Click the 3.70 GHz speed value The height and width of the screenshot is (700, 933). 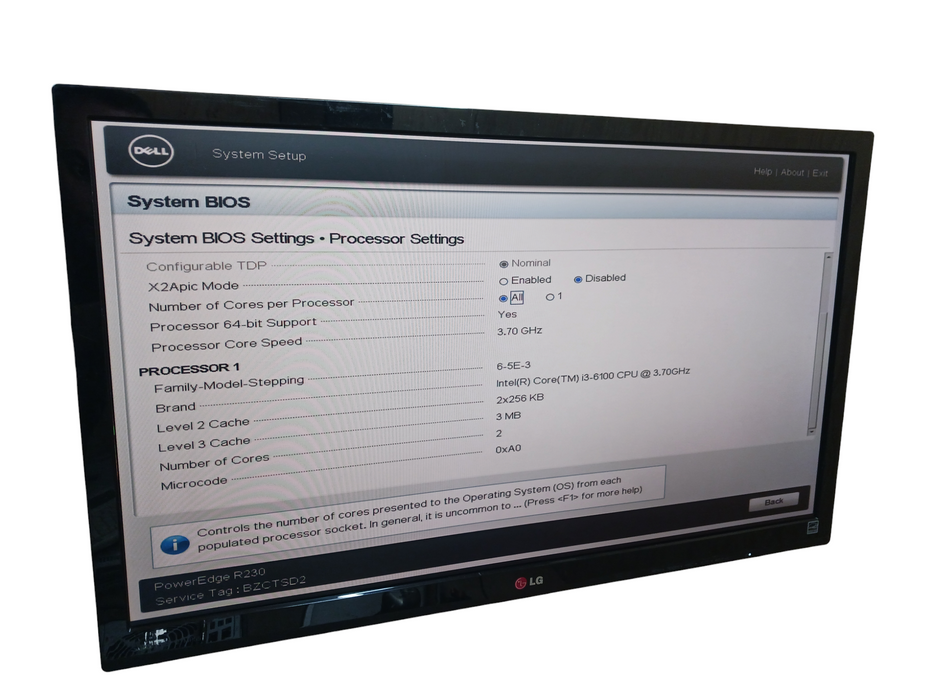519,331
